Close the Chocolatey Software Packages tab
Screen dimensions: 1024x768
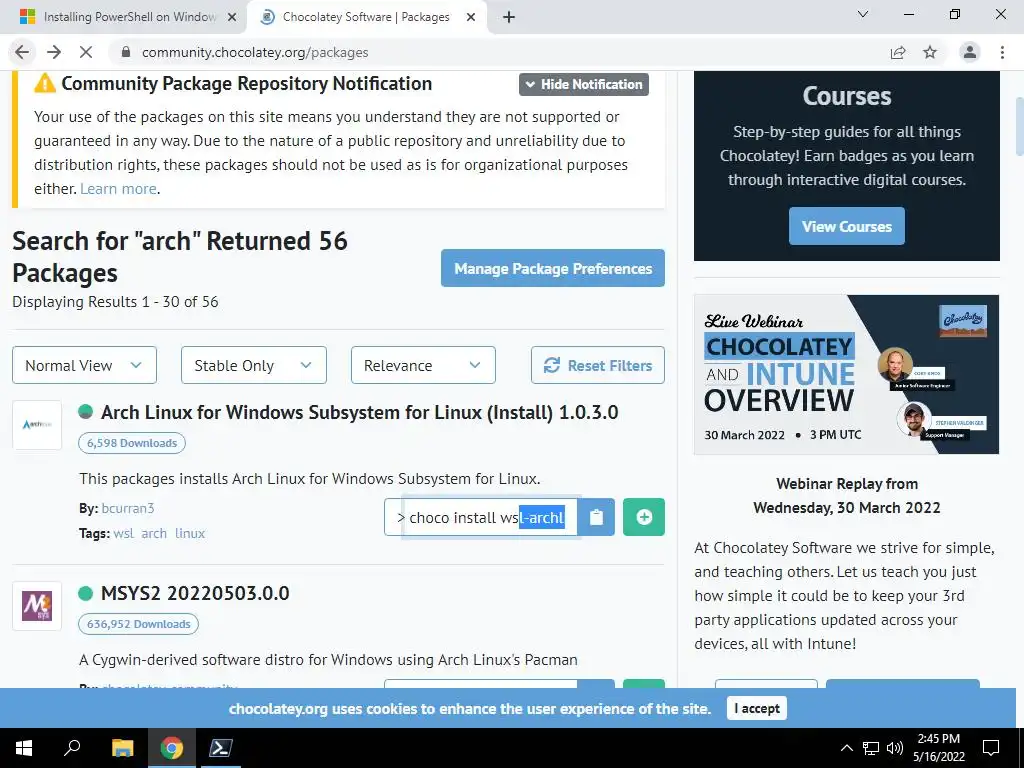point(471,17)
